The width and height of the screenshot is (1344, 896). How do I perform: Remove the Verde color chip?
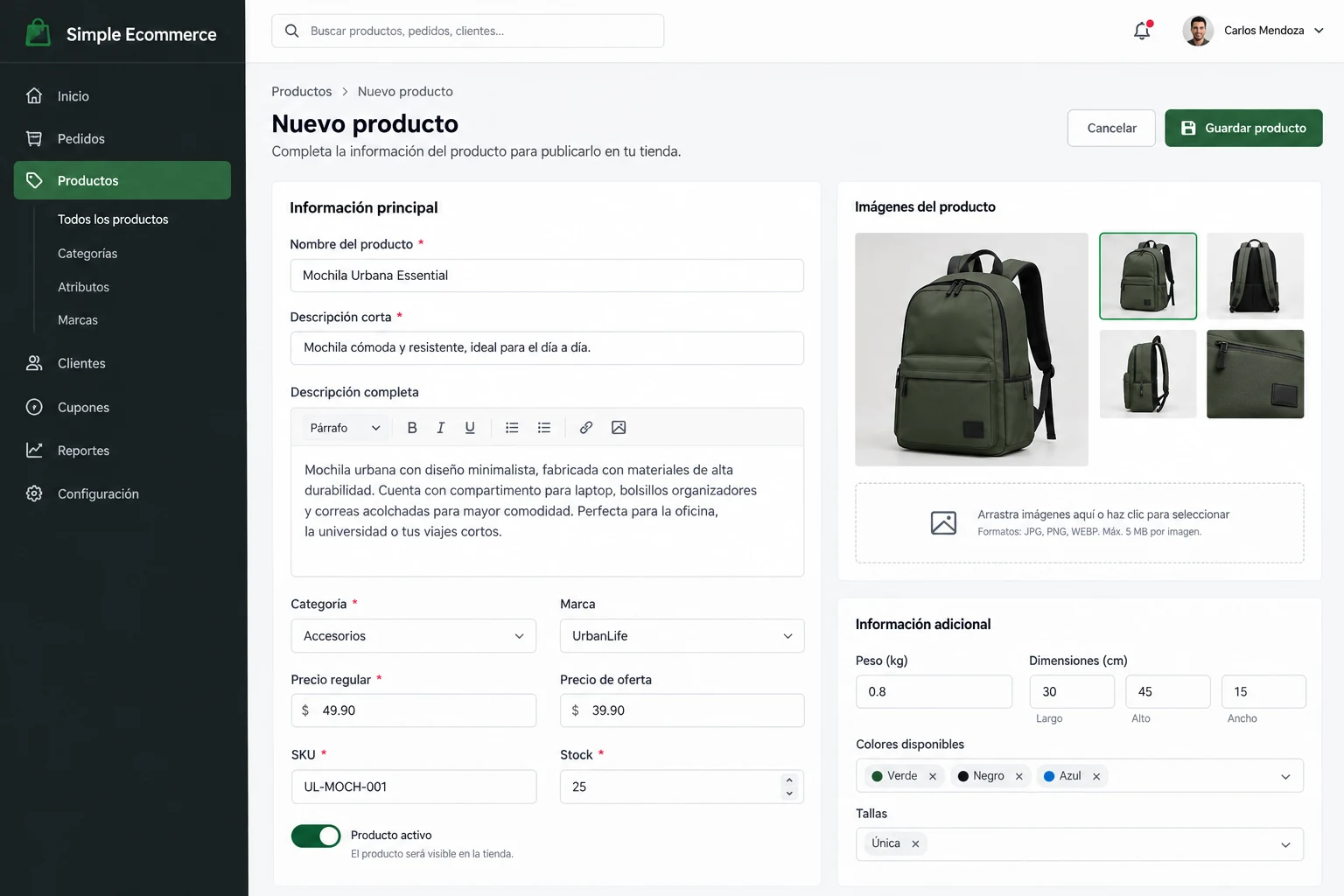pyautogui.click(x=933, y=776)
